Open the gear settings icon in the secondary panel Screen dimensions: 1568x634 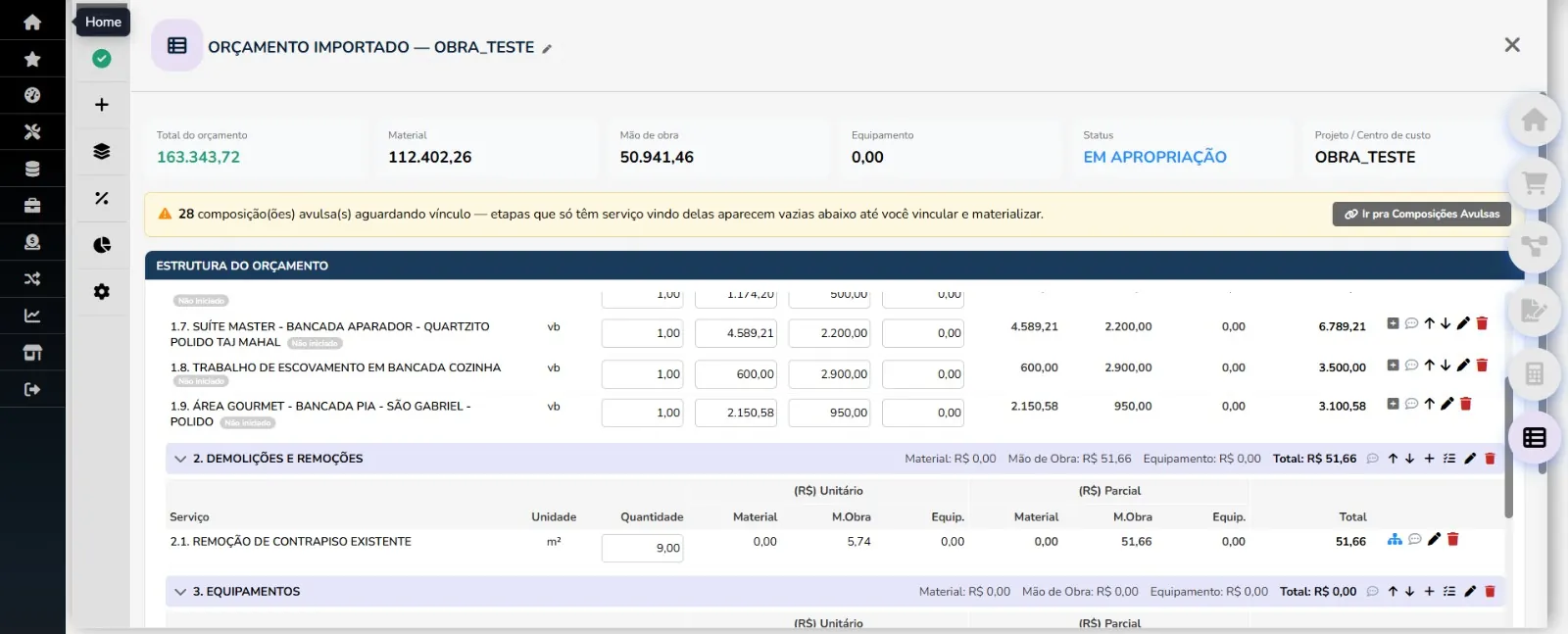pos(102,292)
